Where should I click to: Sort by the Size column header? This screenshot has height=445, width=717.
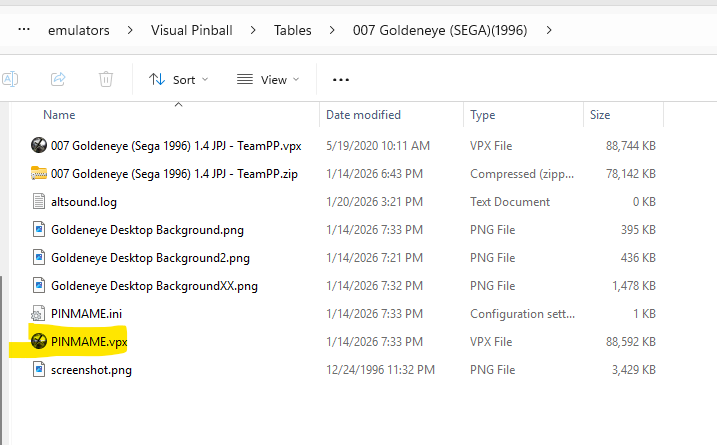coord(600,115)
